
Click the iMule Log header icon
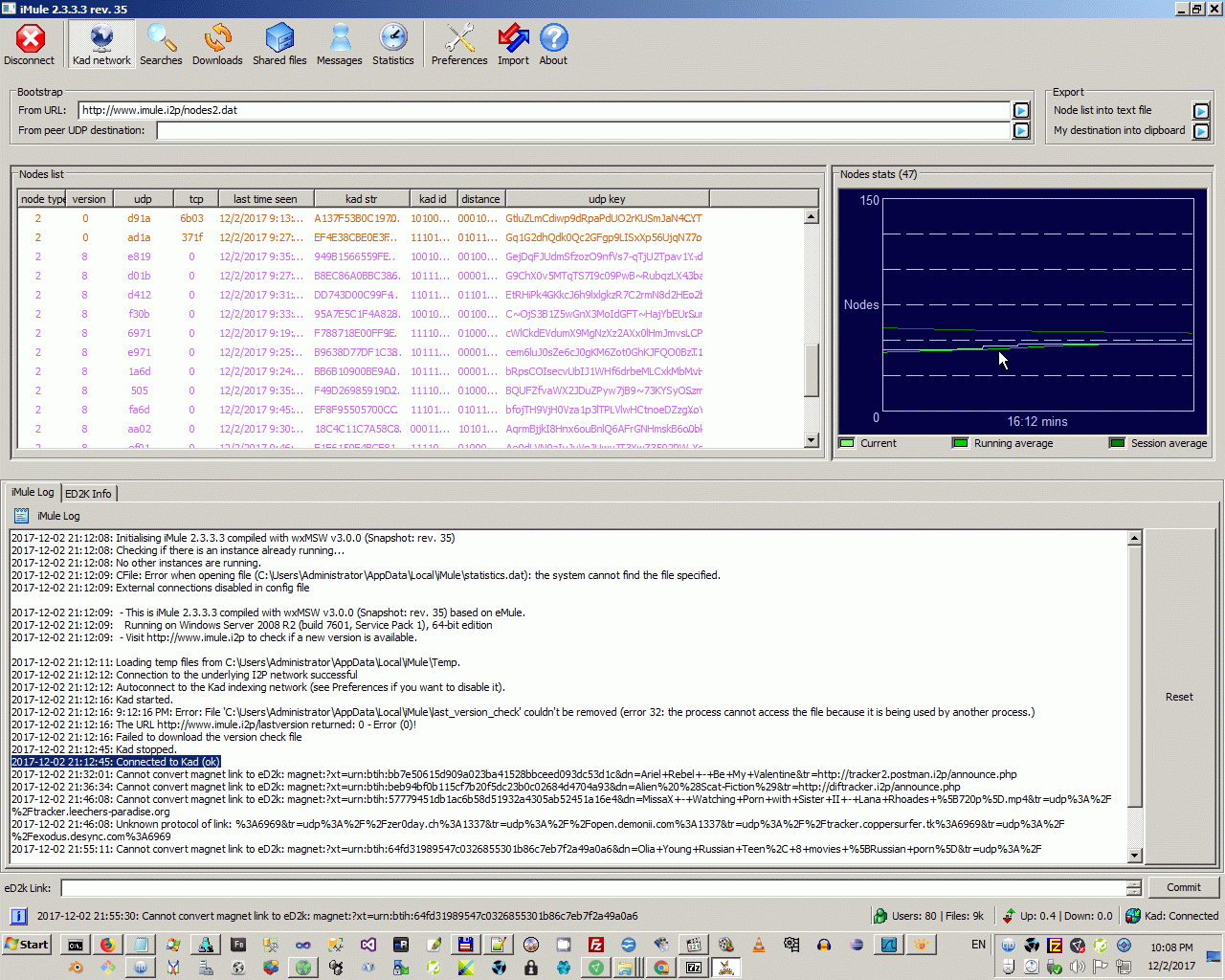[21, 516]
